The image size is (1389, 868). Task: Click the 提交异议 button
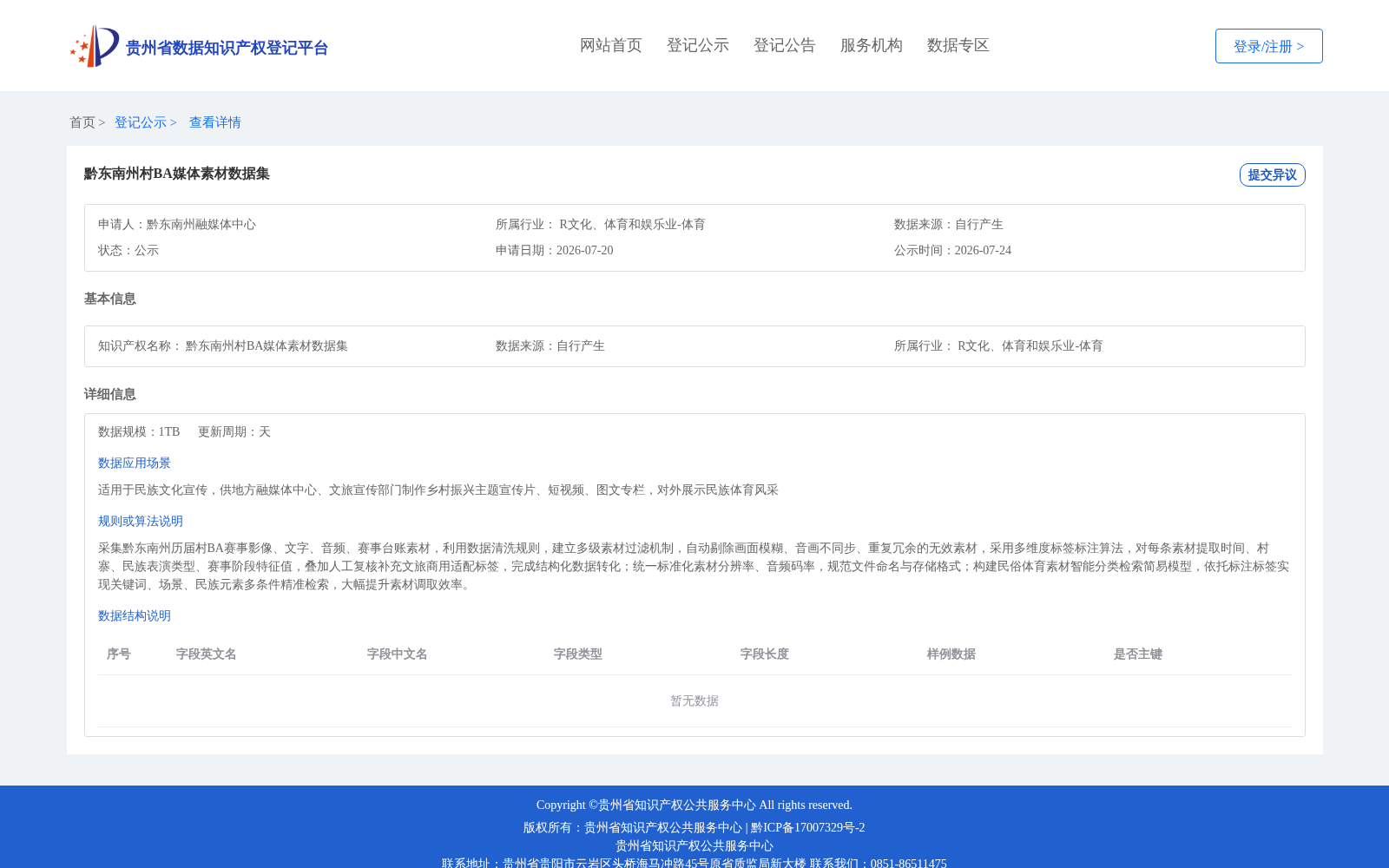pos(1273,174)
